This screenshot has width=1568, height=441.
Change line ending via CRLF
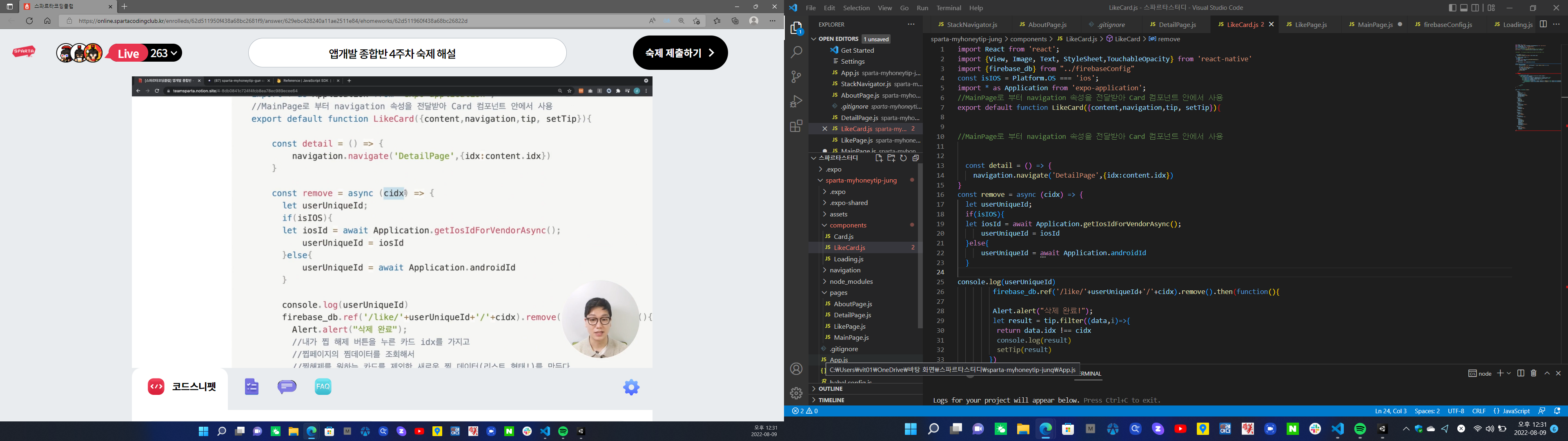click(1479, 411)
